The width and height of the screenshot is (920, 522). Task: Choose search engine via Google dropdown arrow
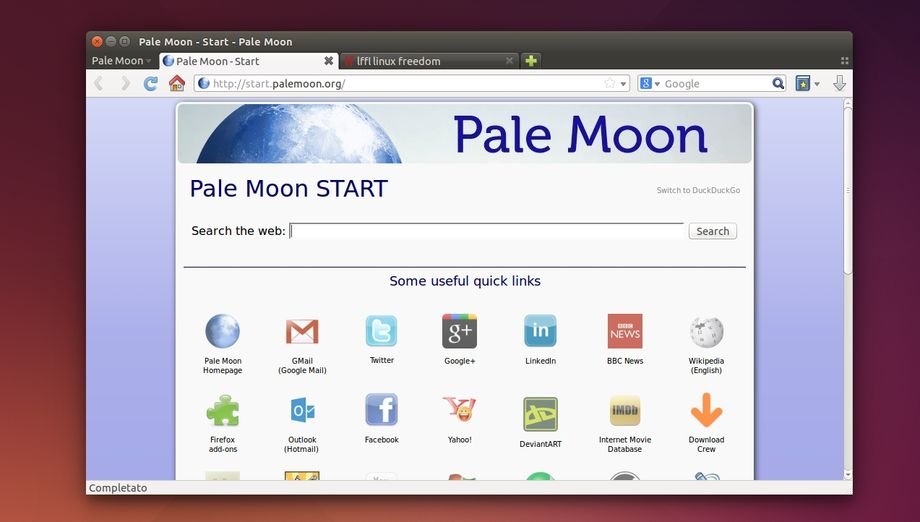pyautogui.click(x=657, y=84)
